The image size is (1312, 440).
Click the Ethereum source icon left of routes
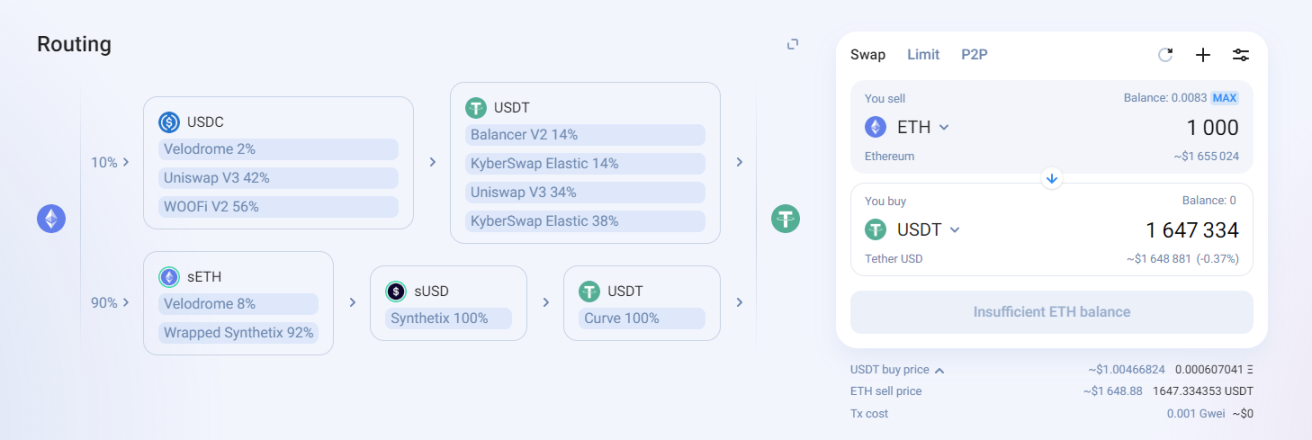pos(51,219)
